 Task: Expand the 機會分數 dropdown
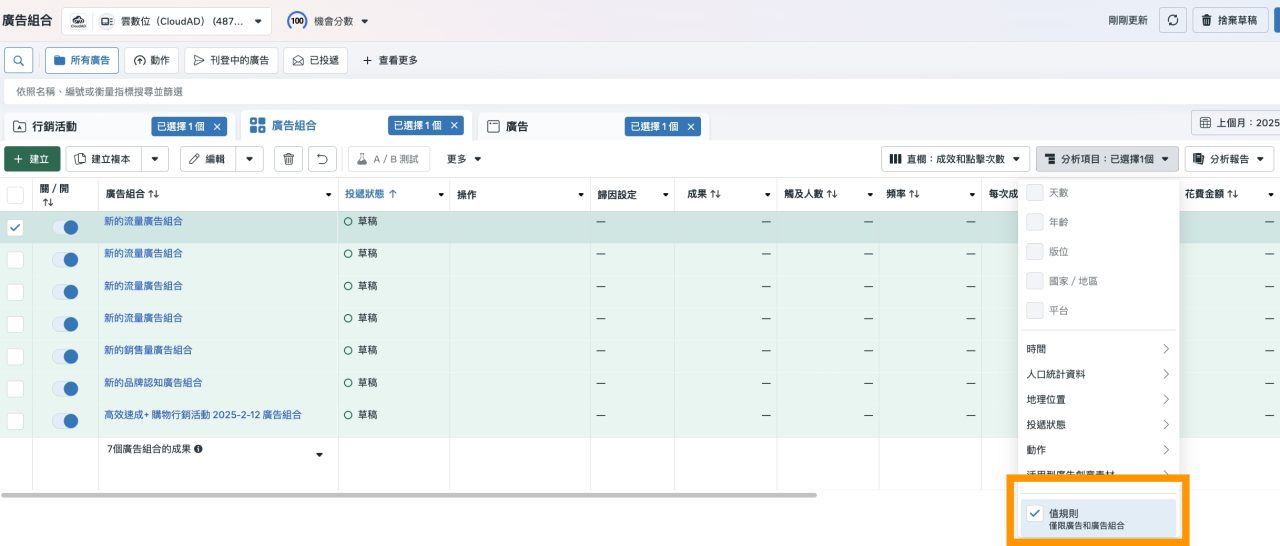click(364, 21)
